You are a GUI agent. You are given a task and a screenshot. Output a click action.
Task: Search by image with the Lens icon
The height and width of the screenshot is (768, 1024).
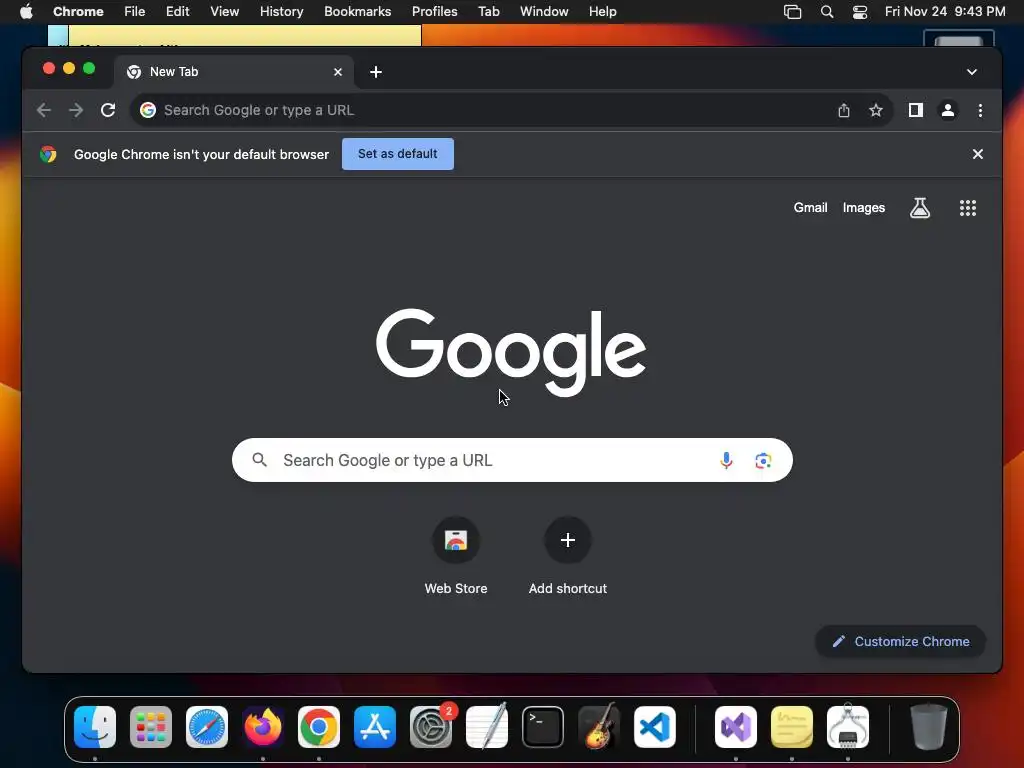click(x=763, y=460)
